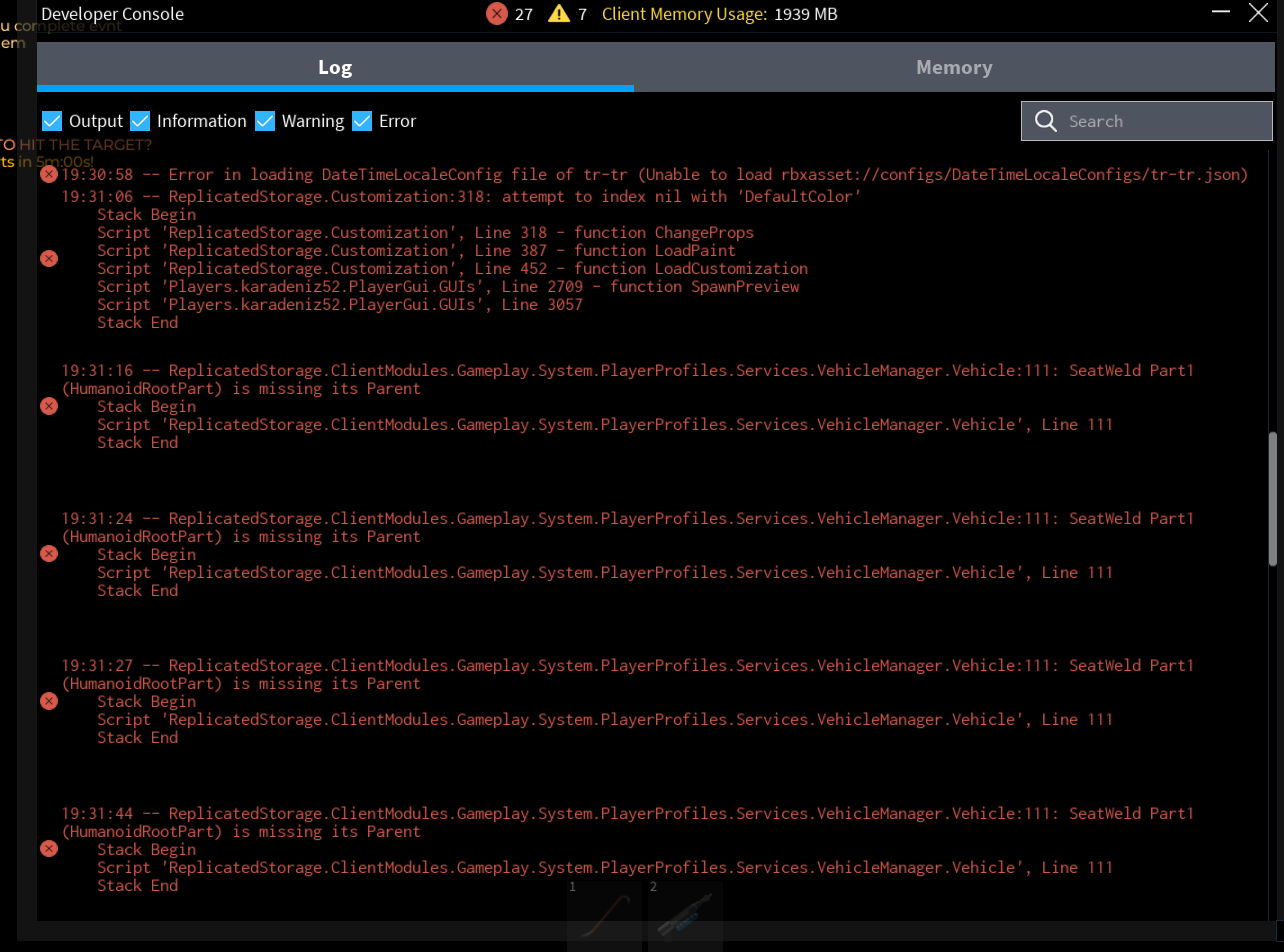This screenshot has height=952, width=1284.
Task: Select the crowbar in hotbar slot 1
Action: [x=605, y=915]
